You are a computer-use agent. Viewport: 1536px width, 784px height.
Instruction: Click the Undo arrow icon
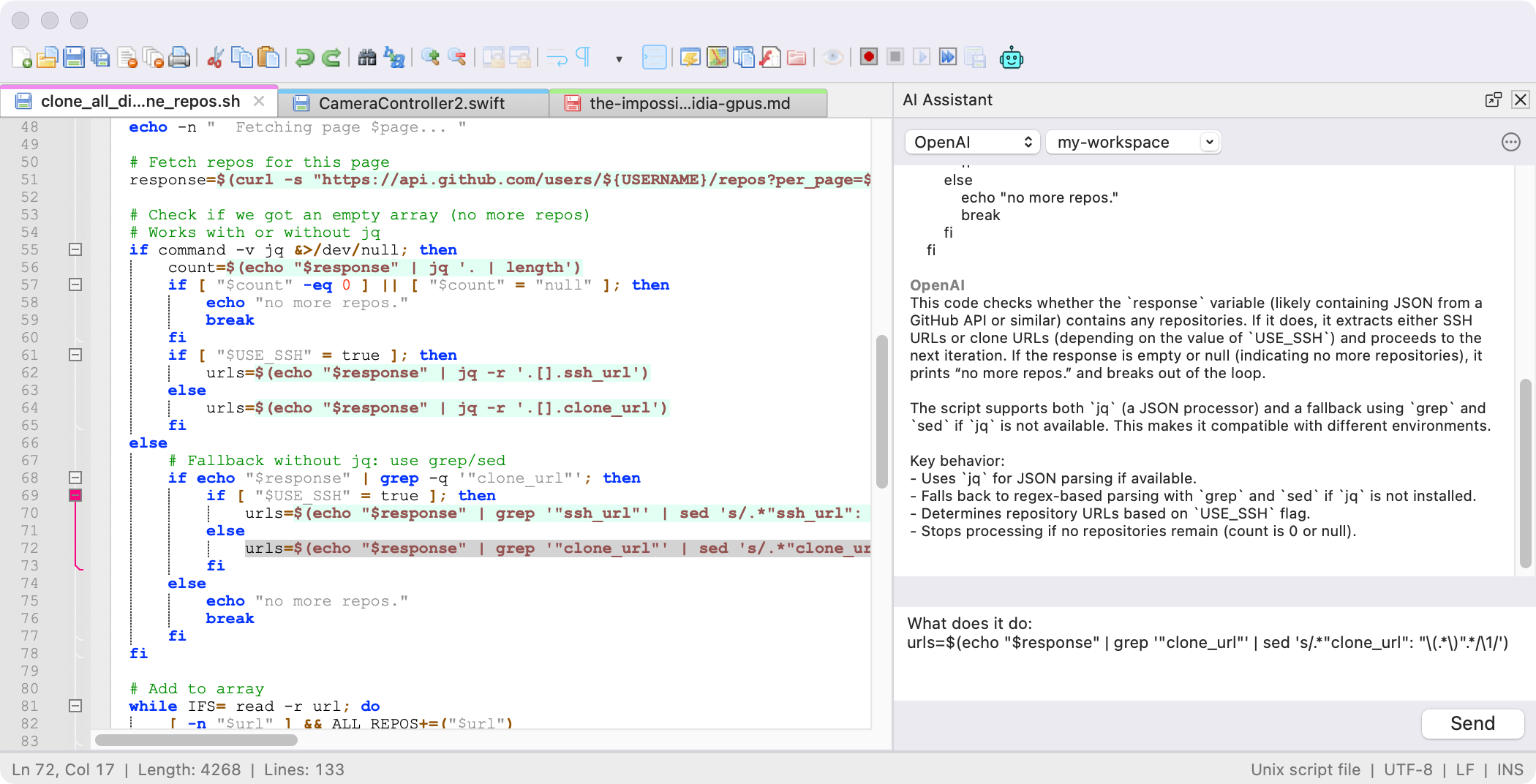click(x=306, y=57)
